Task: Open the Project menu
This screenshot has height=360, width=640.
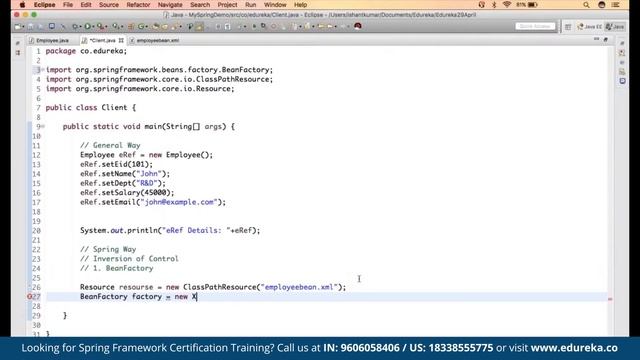Action: (227, 5)
